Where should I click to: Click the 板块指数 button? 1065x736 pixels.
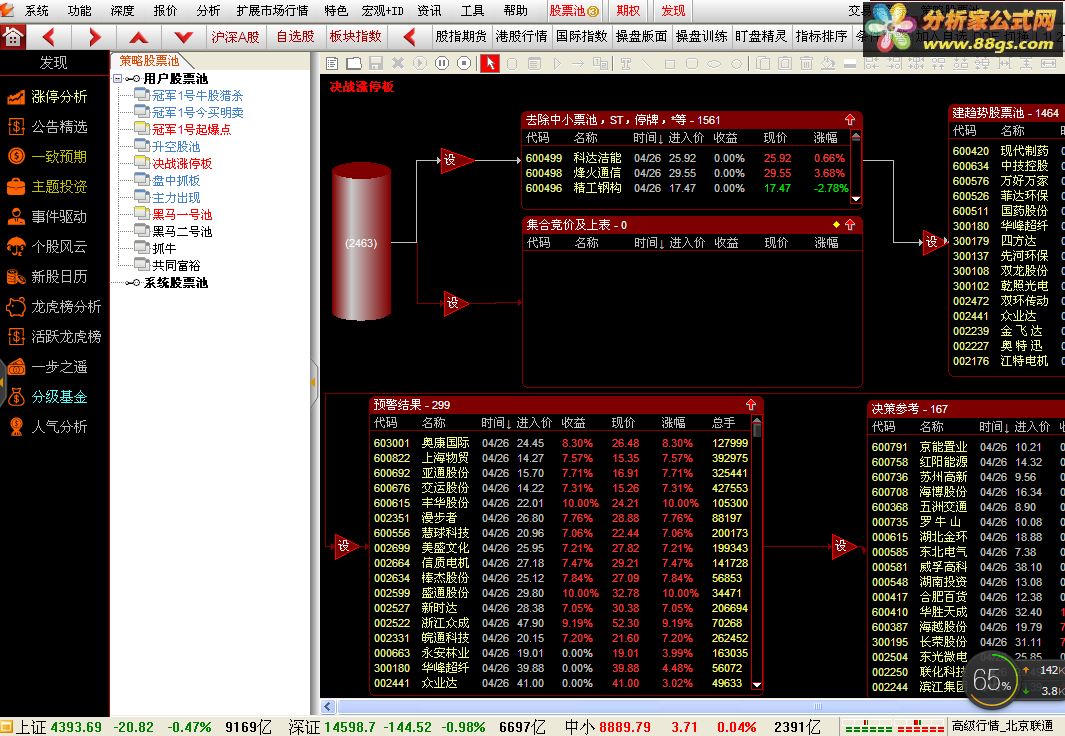click(x=355, y=37)
